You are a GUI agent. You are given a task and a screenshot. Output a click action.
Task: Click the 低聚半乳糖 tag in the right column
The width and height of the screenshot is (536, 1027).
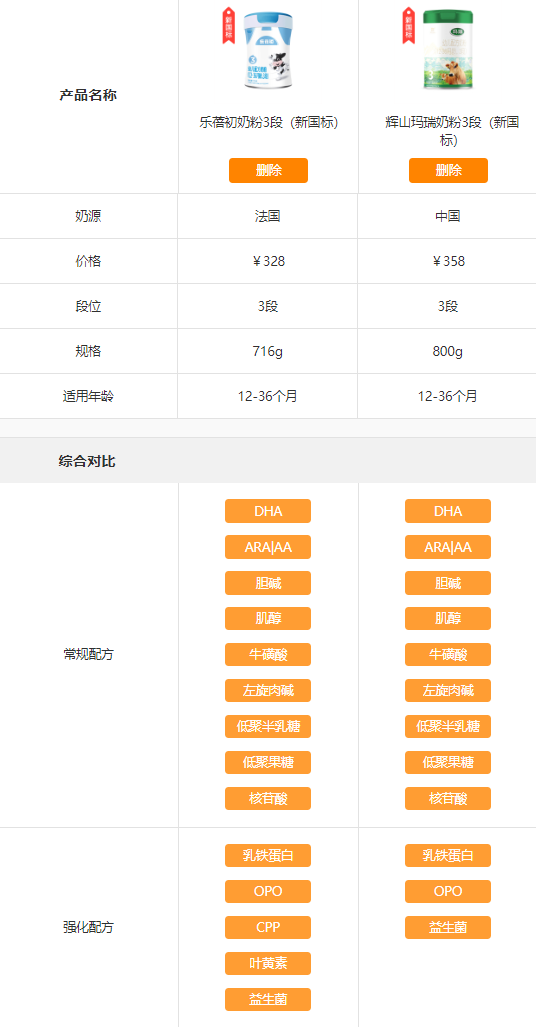(448, 726)
